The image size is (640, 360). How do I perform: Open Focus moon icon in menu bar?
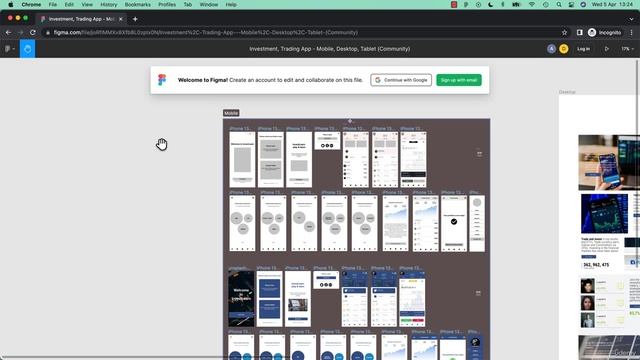tap(491, 4)
